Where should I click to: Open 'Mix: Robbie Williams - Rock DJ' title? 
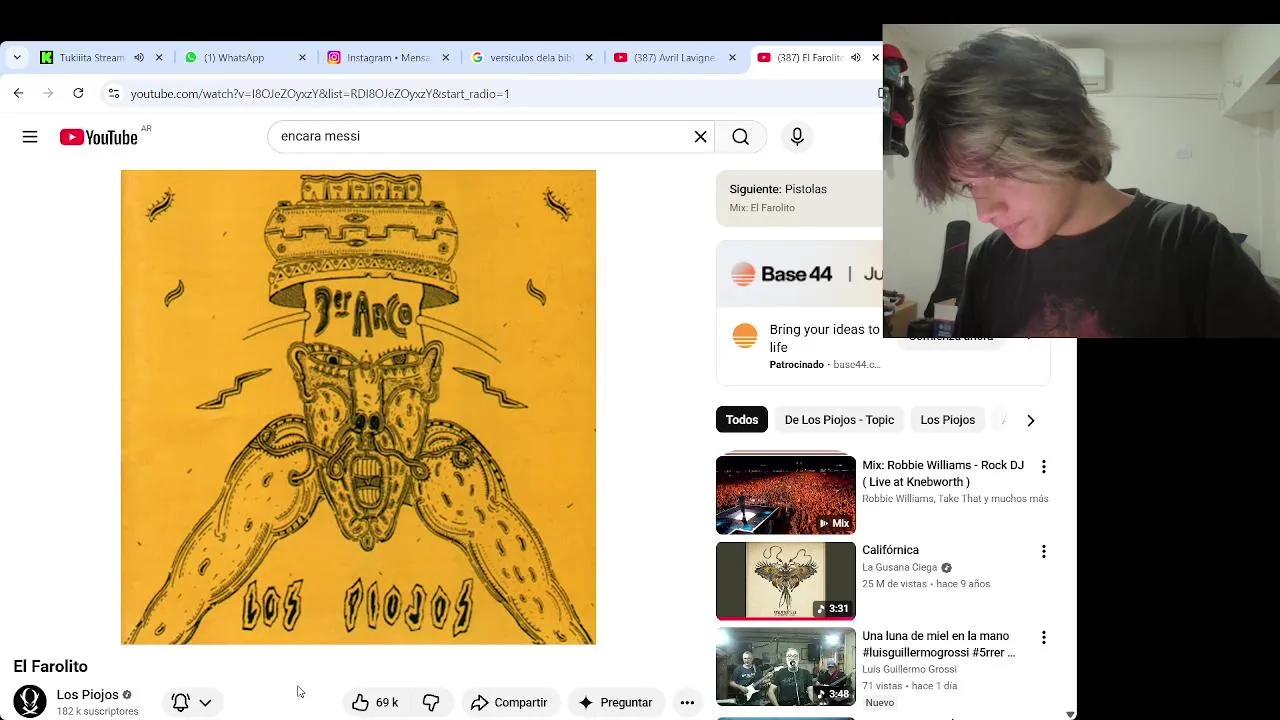[943, 473]
